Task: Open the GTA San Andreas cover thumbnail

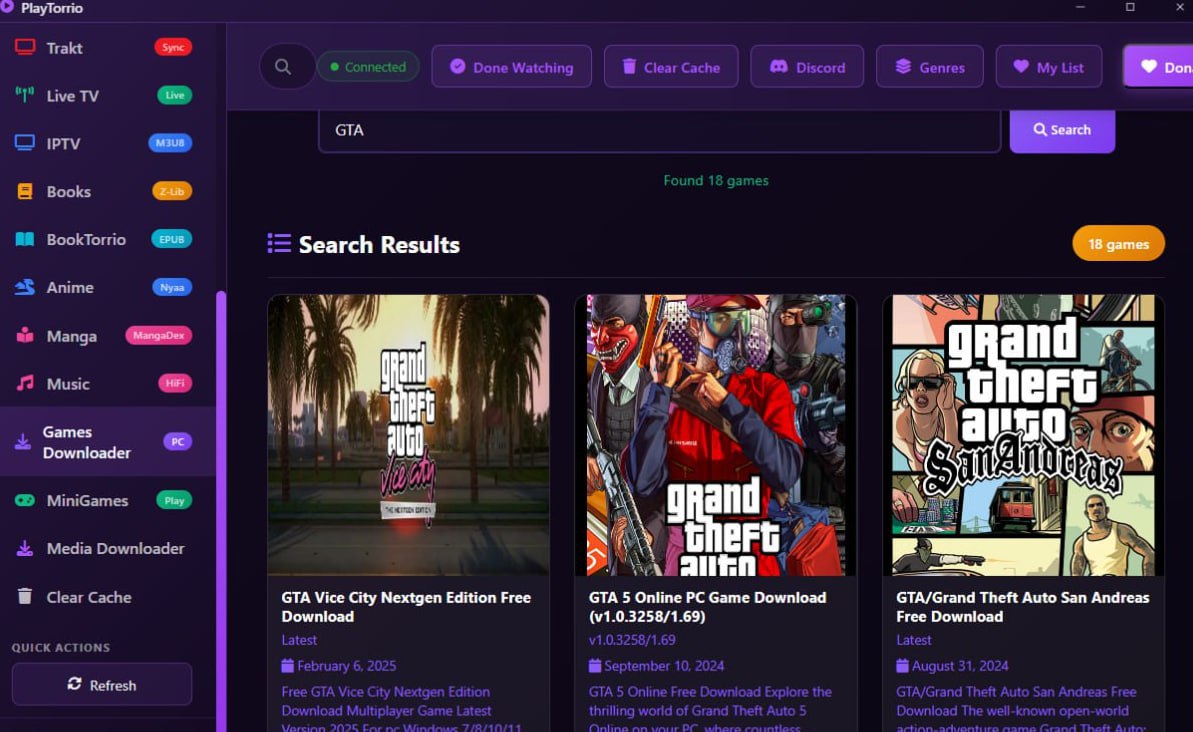Action: click(1023, 435)
